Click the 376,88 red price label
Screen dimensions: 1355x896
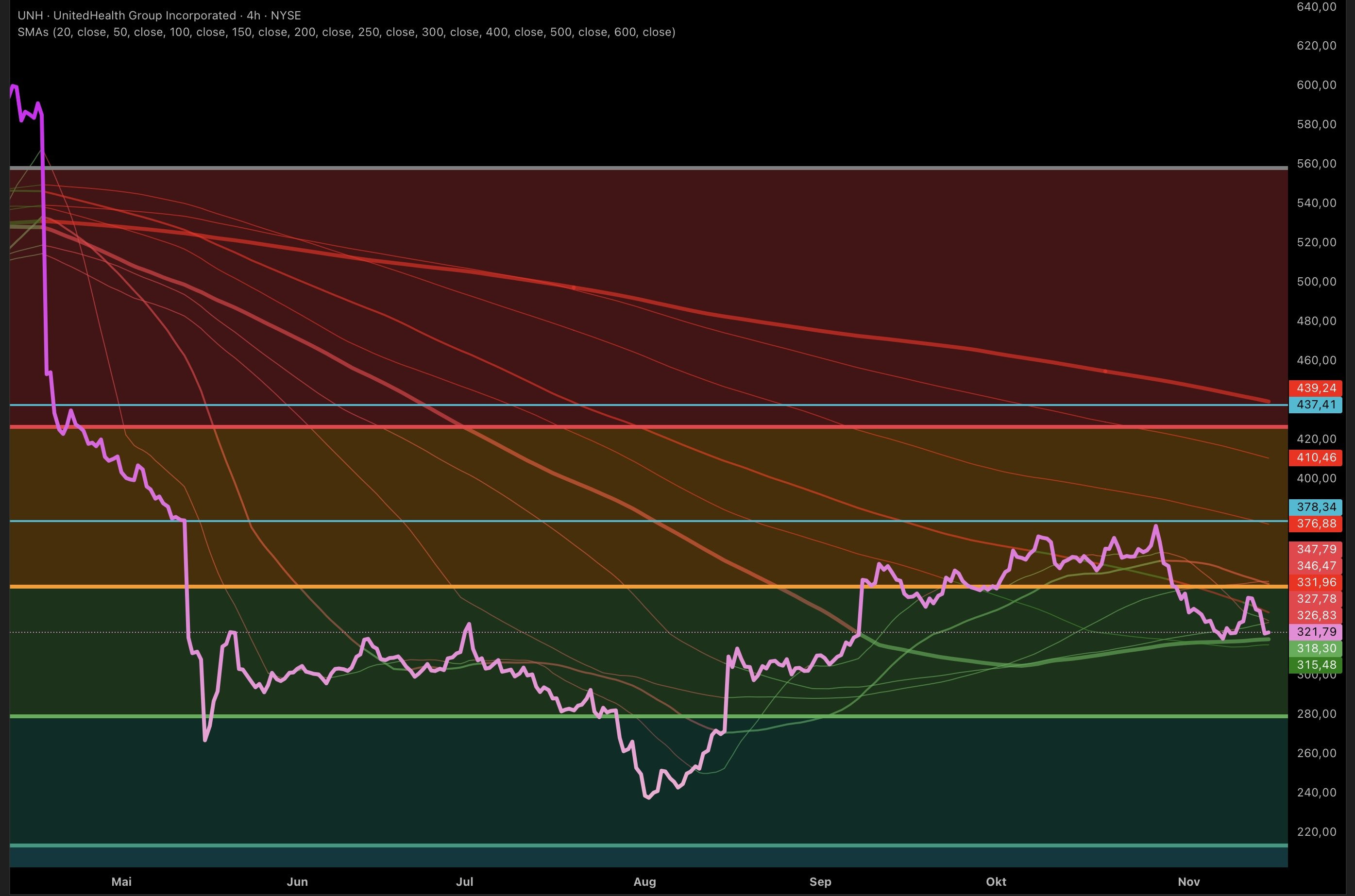click(1316, 524)
